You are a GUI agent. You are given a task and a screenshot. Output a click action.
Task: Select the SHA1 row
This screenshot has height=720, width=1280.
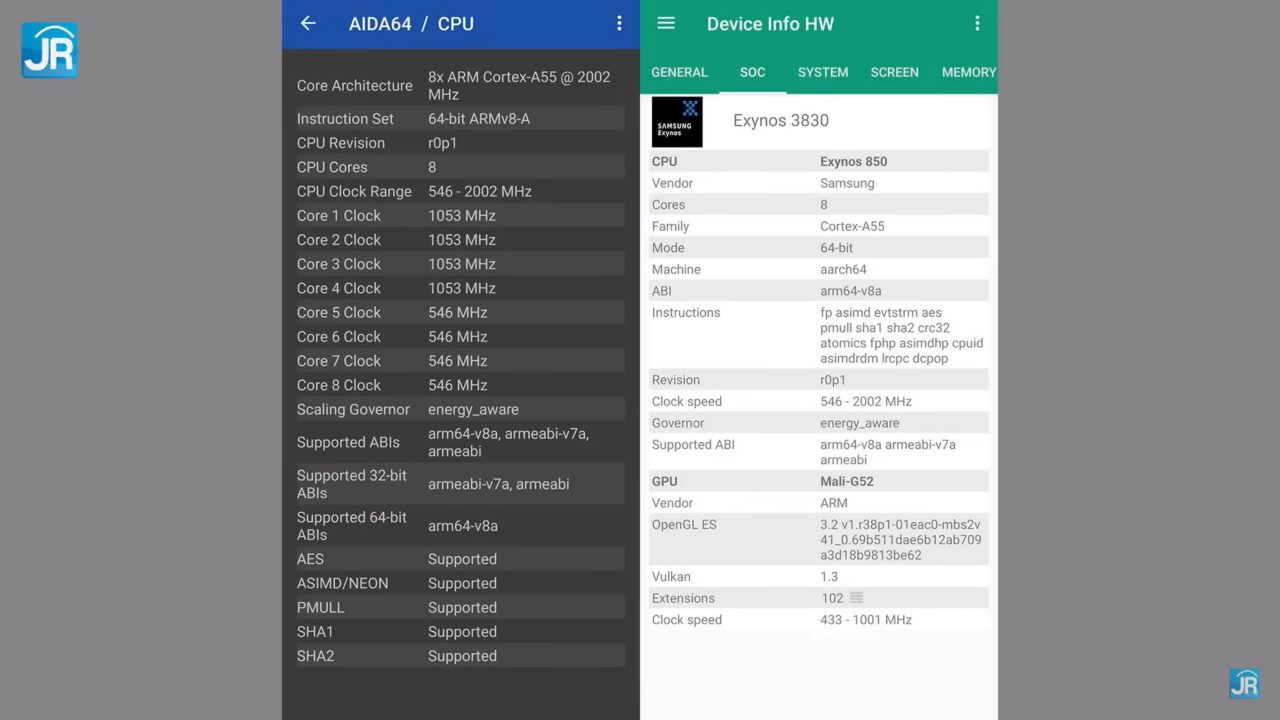(x=460, y=632)
